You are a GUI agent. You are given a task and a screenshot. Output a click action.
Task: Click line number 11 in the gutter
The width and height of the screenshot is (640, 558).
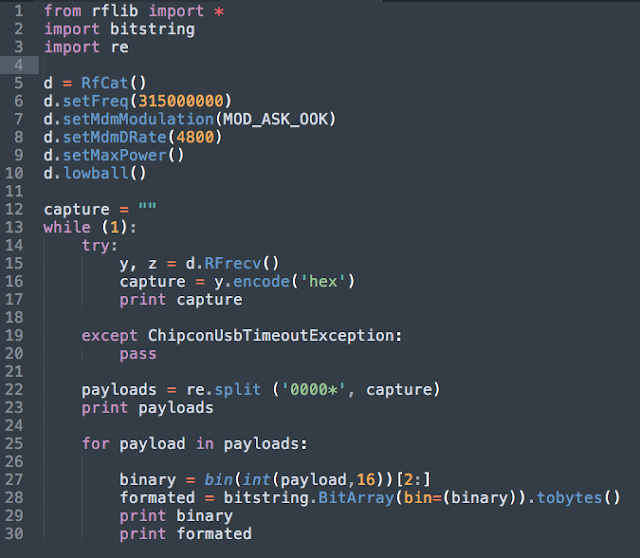[x=14, y=191]
